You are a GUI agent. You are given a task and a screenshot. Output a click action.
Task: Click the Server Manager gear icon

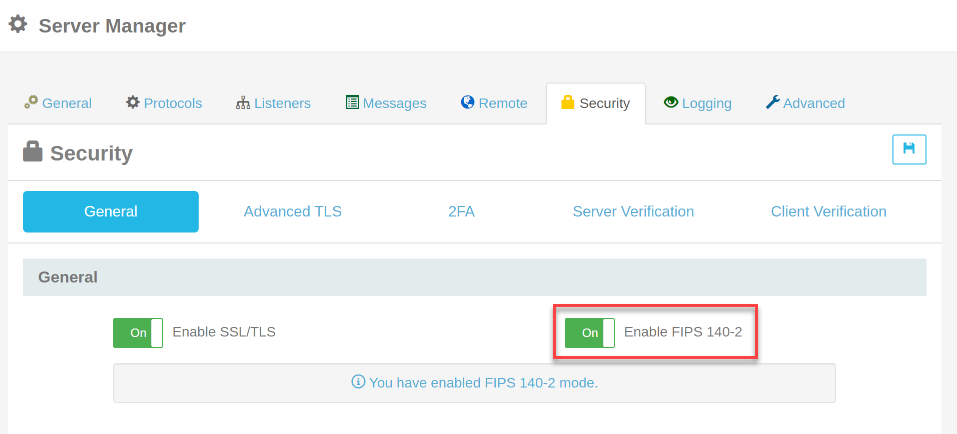click(18, 24)
